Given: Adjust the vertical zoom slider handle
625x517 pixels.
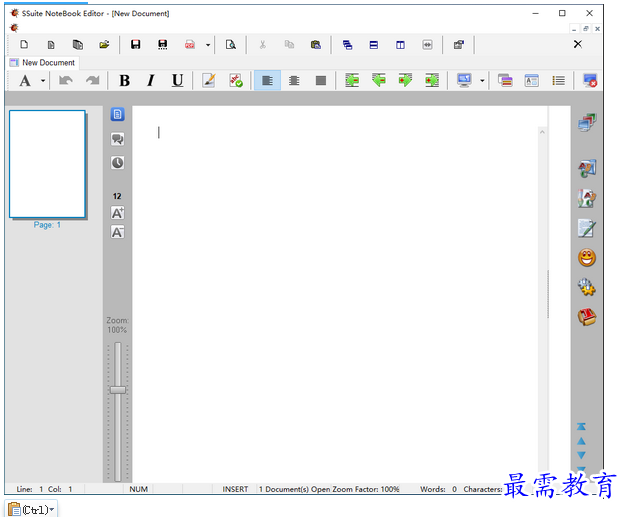Looking at the screenshot, I should point(118,390).
